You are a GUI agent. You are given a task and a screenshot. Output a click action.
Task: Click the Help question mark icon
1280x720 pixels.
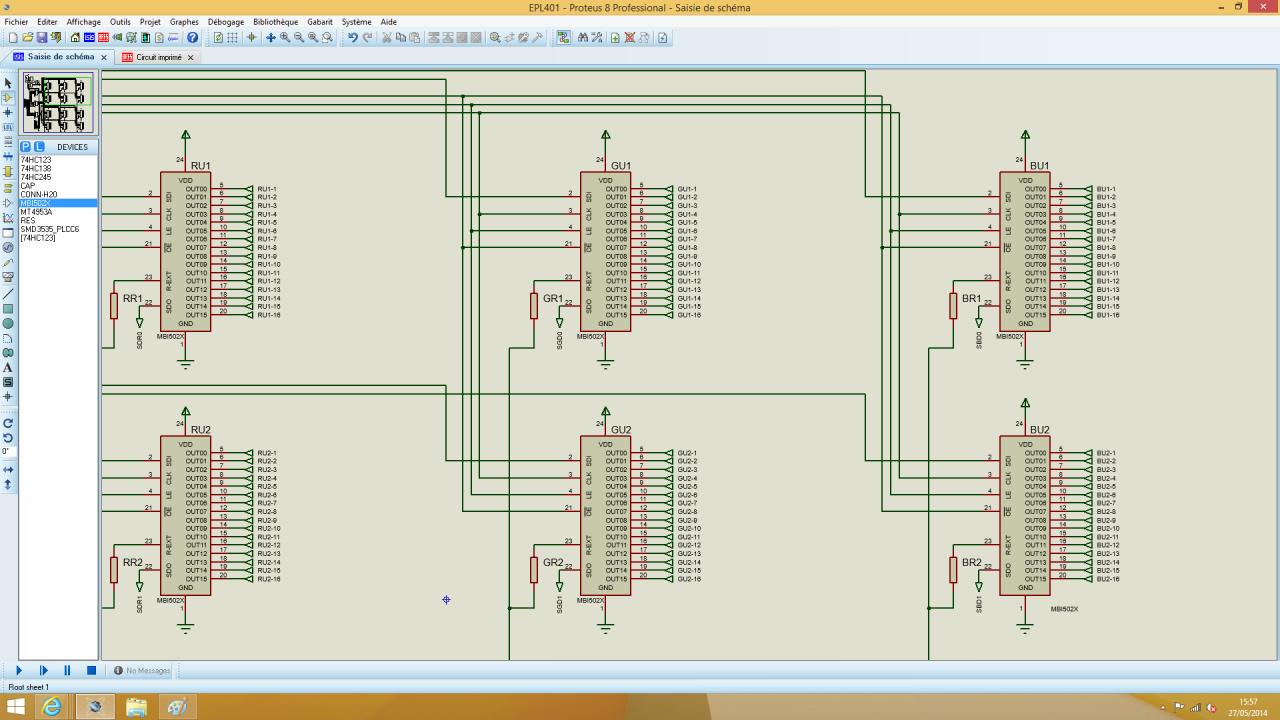point(193,38)
